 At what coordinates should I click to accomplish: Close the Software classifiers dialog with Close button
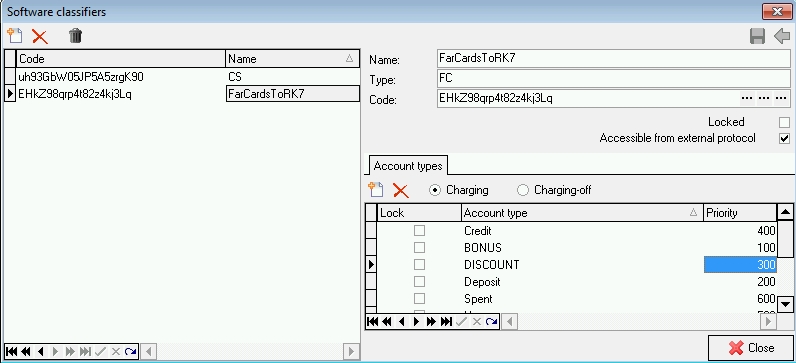[751, 348]
